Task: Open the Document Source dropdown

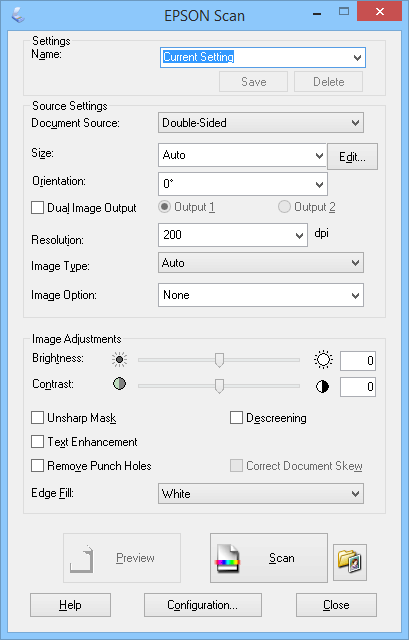Action: tap(261, 123)
